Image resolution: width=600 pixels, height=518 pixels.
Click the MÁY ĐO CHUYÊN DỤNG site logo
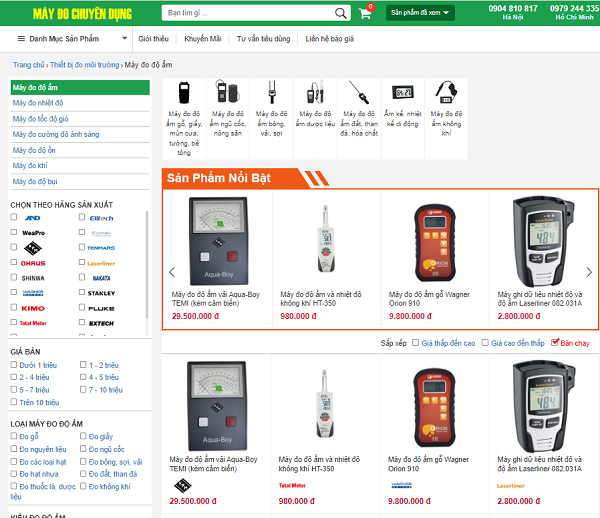point(82,14)
